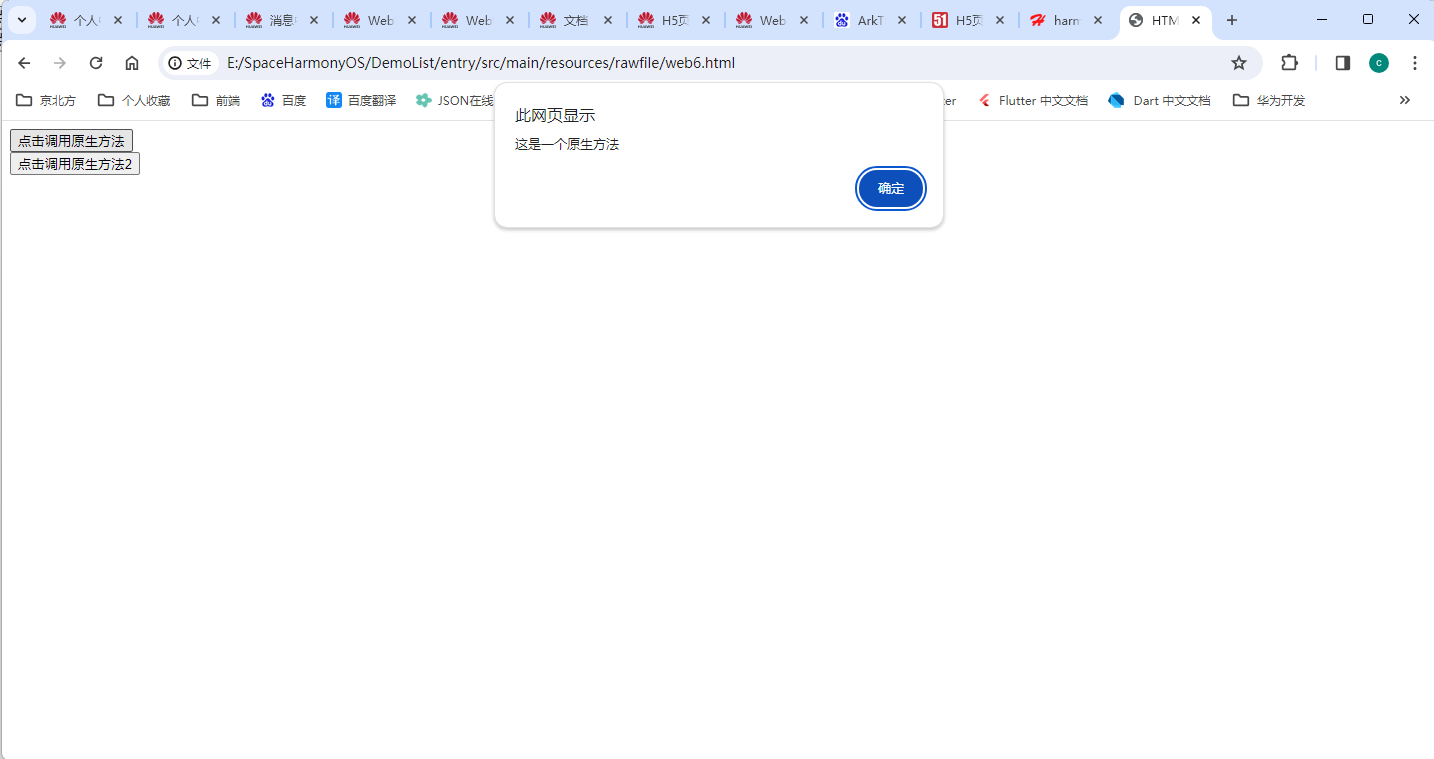Open the 前端 bookmark folder
Image resolution: width=1434 pixels, height=759 pixels.
click(216, 100)
